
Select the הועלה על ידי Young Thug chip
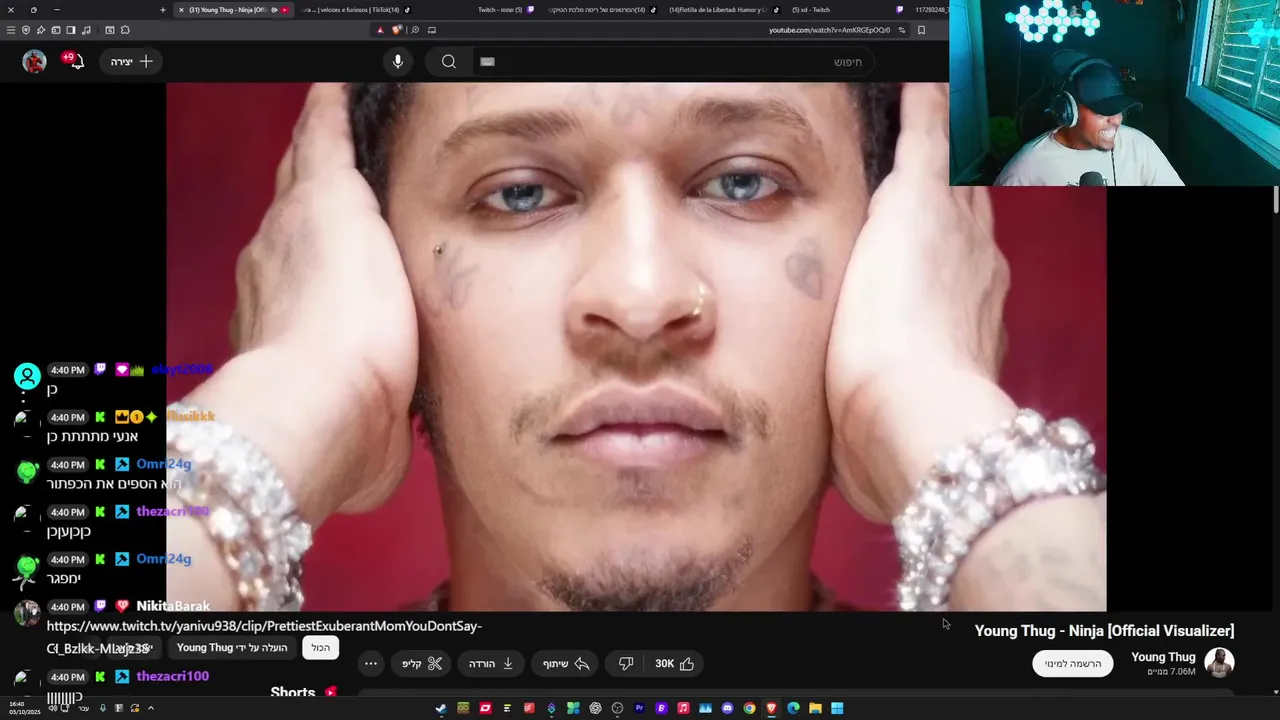click(x=232, y=648)
